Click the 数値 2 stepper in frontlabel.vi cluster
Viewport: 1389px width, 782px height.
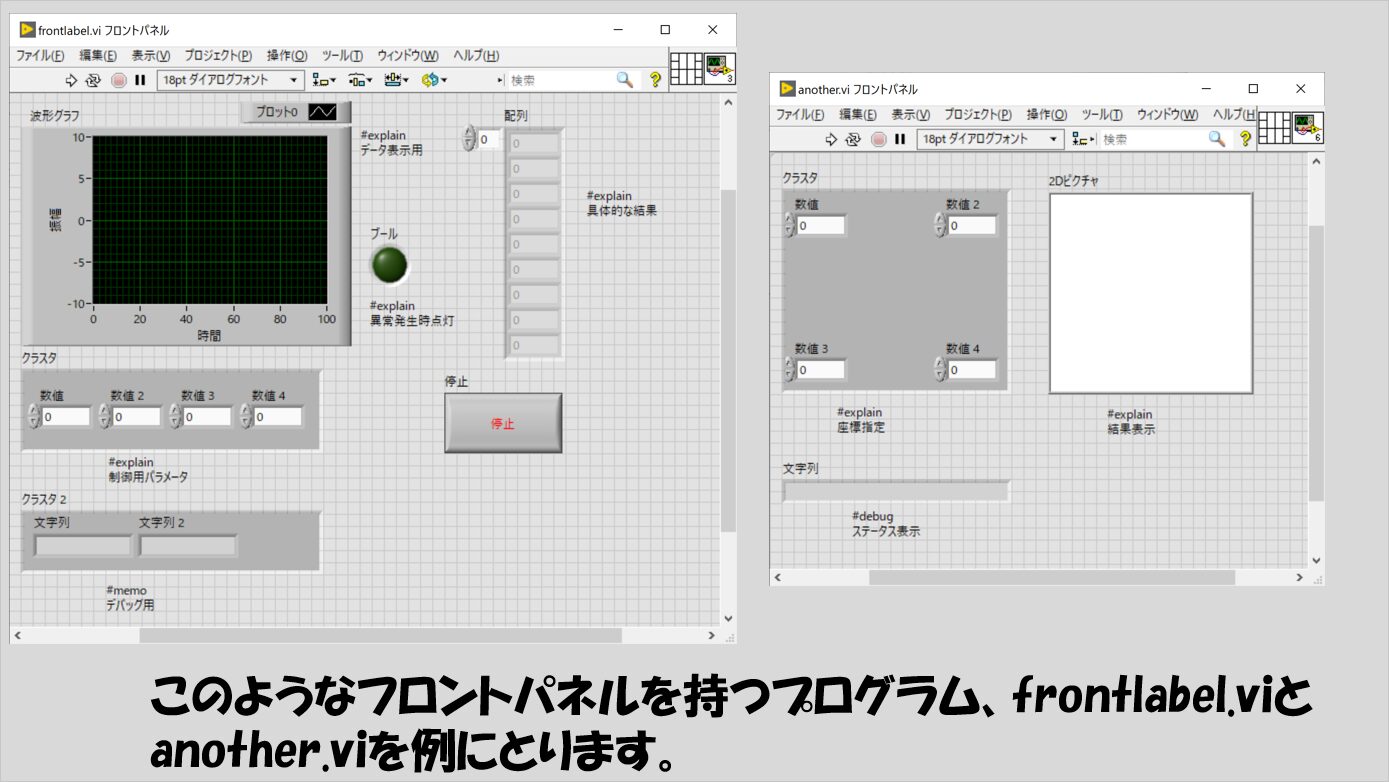click(x=105, y=416)
